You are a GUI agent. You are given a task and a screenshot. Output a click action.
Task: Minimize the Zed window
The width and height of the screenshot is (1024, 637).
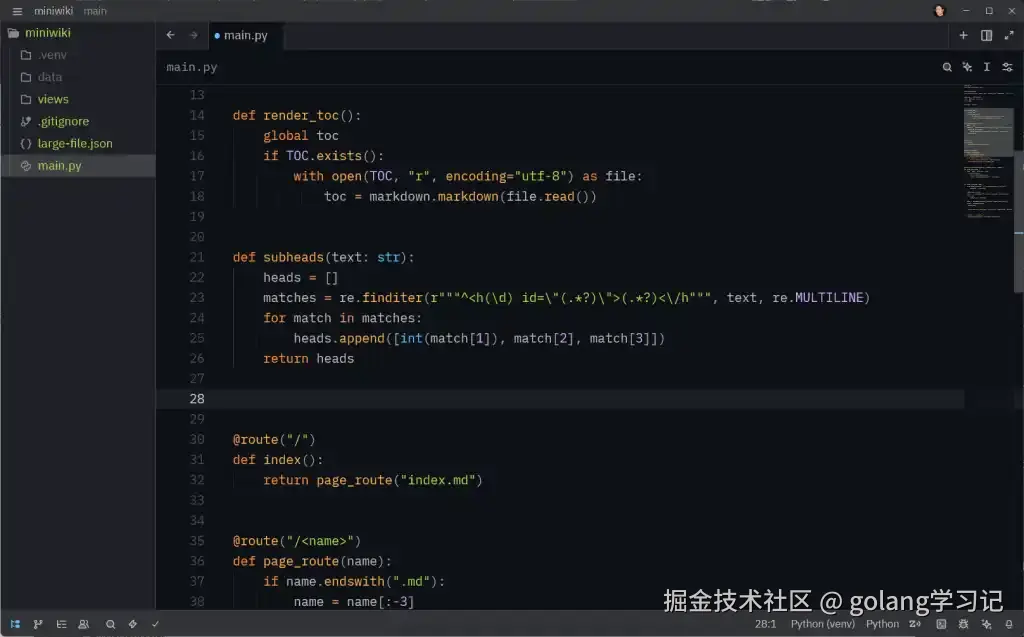pos(966,10)
